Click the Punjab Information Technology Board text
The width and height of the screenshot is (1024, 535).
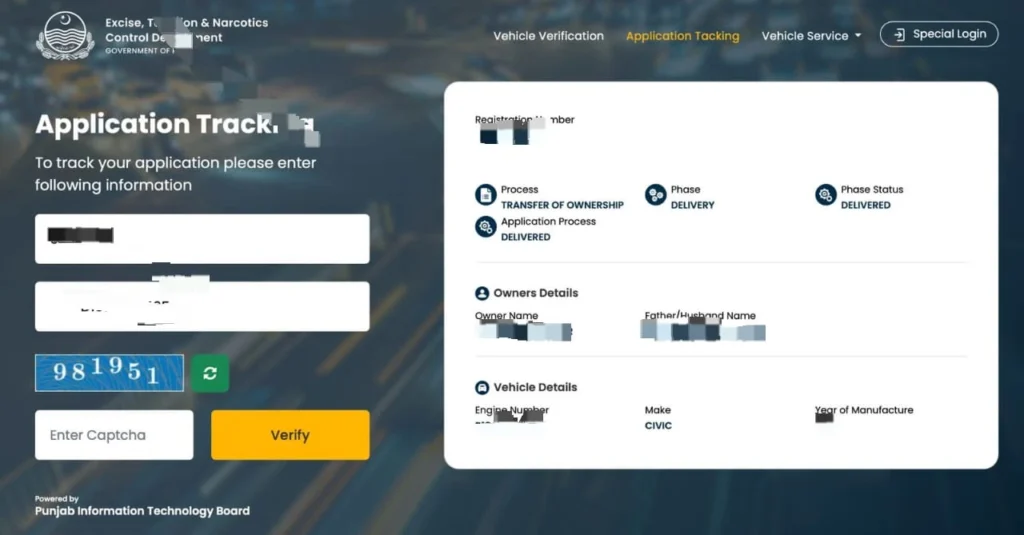coord(142,511)
